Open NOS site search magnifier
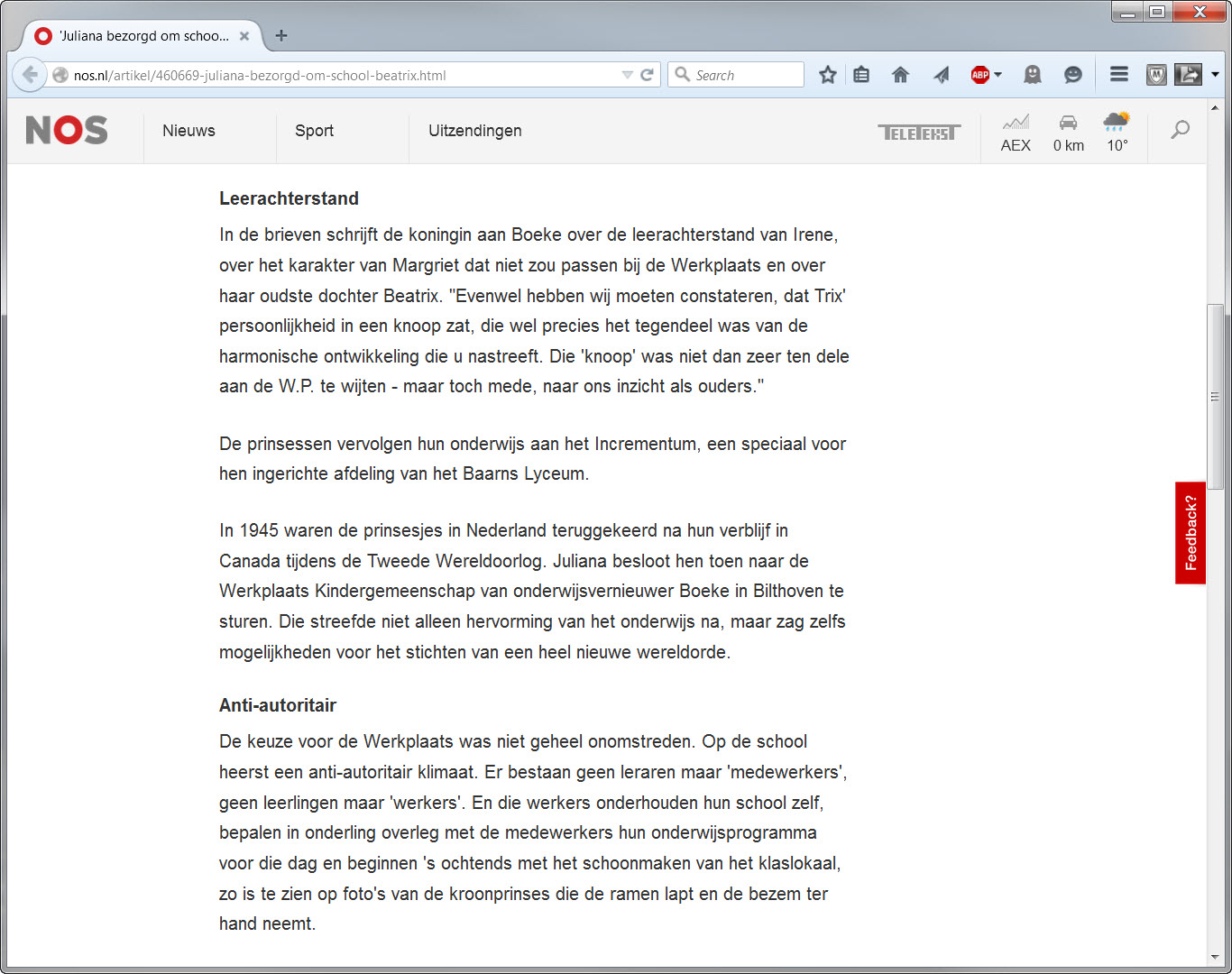The height and width of the screenshot is (974, 1232). (1180, 130)
